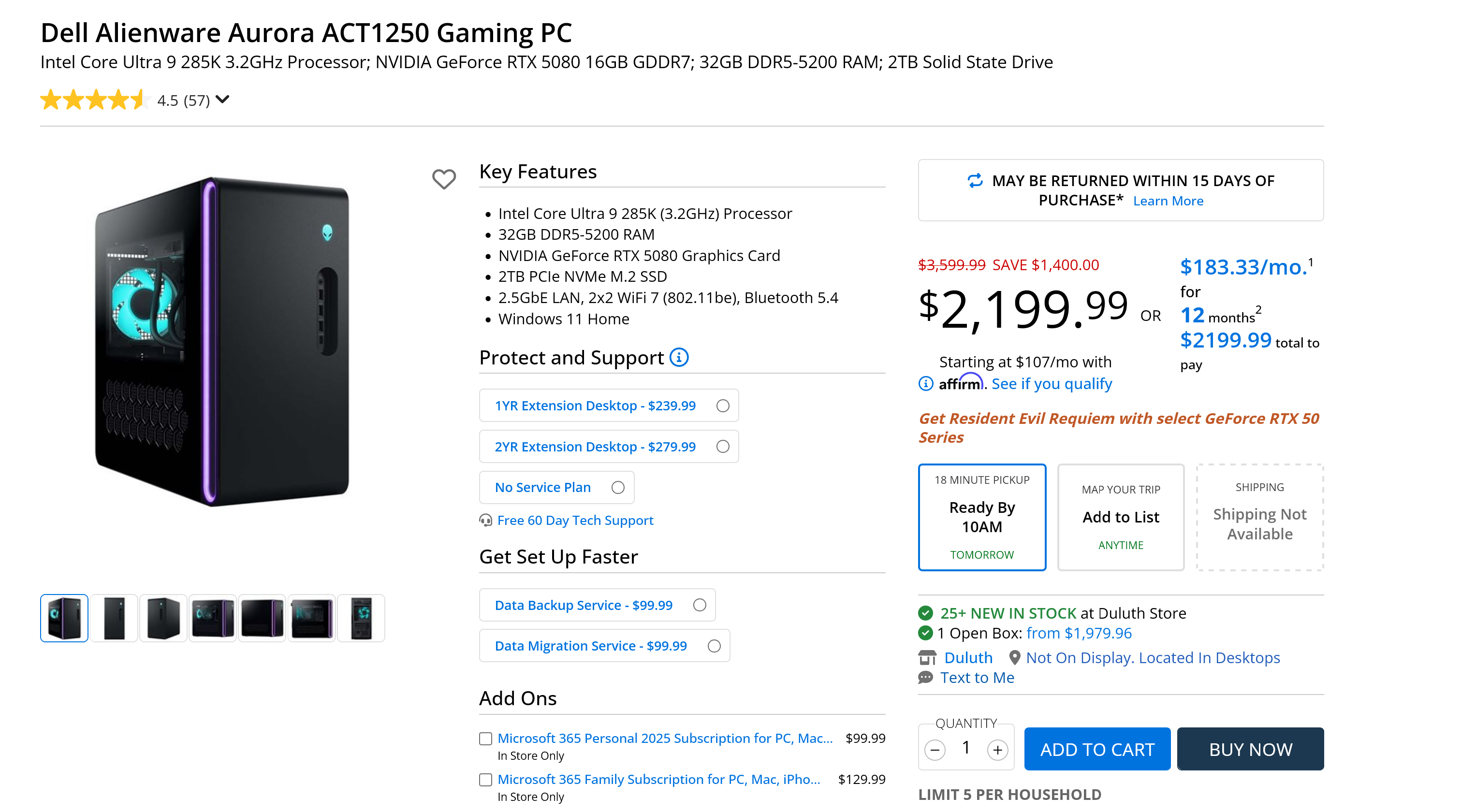Viewport: 1461px width, 812px height.
Task: Decrease quantity with the minus button
Action: [x=935, y=750]
